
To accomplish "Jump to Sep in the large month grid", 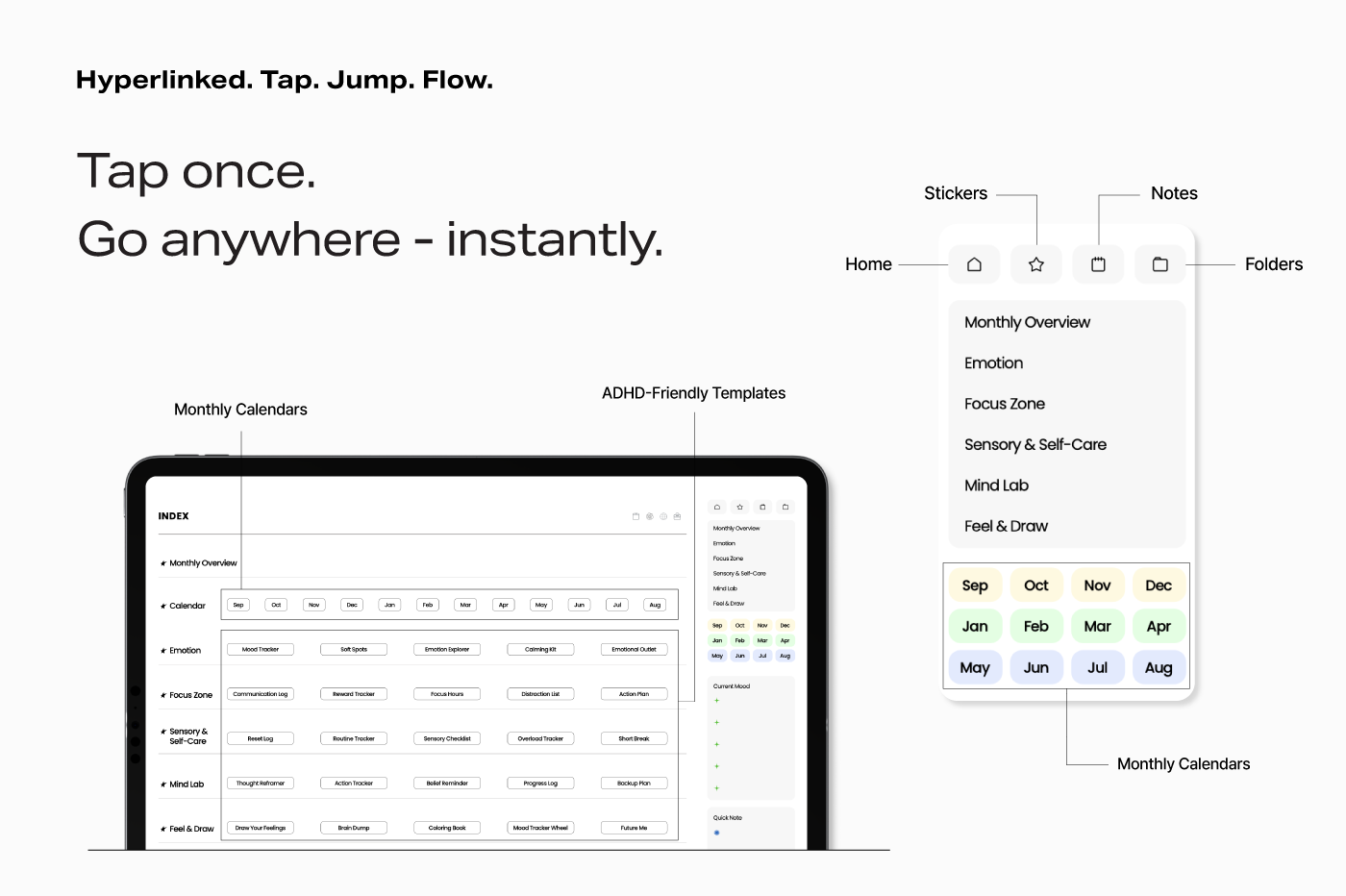I will click(x=975, y=585).
